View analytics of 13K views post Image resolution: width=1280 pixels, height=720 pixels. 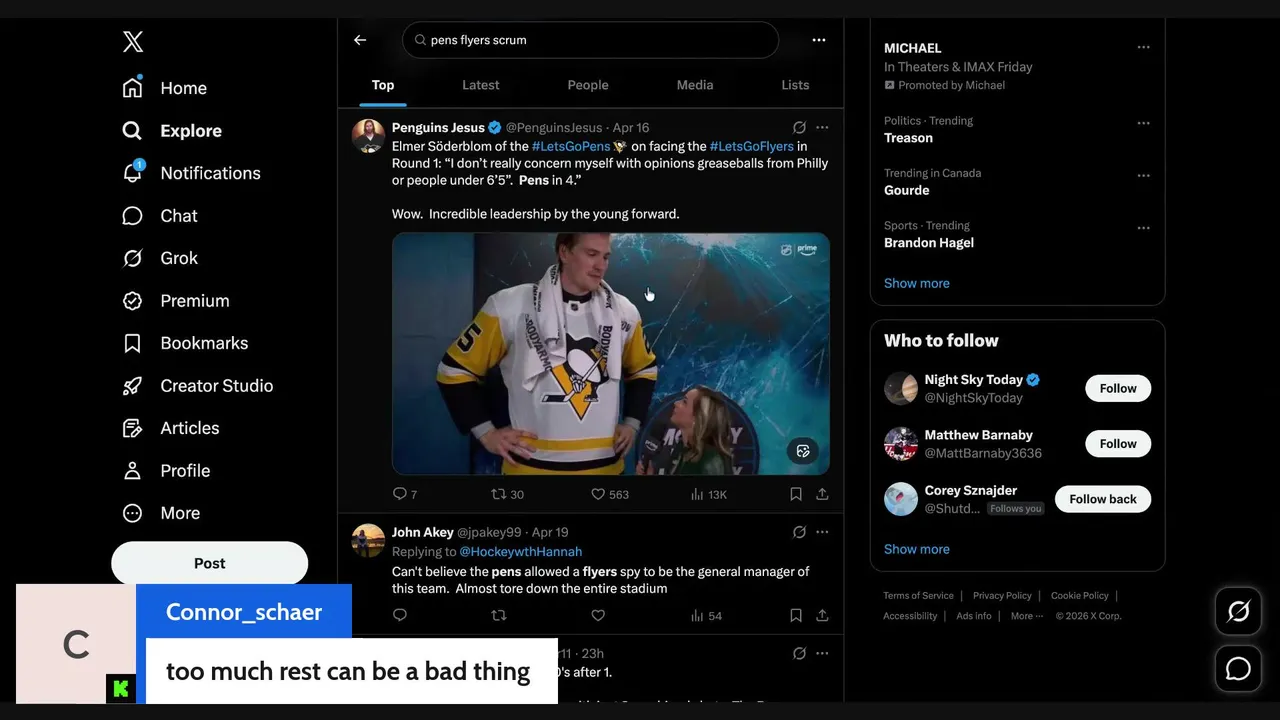[709, 494]
